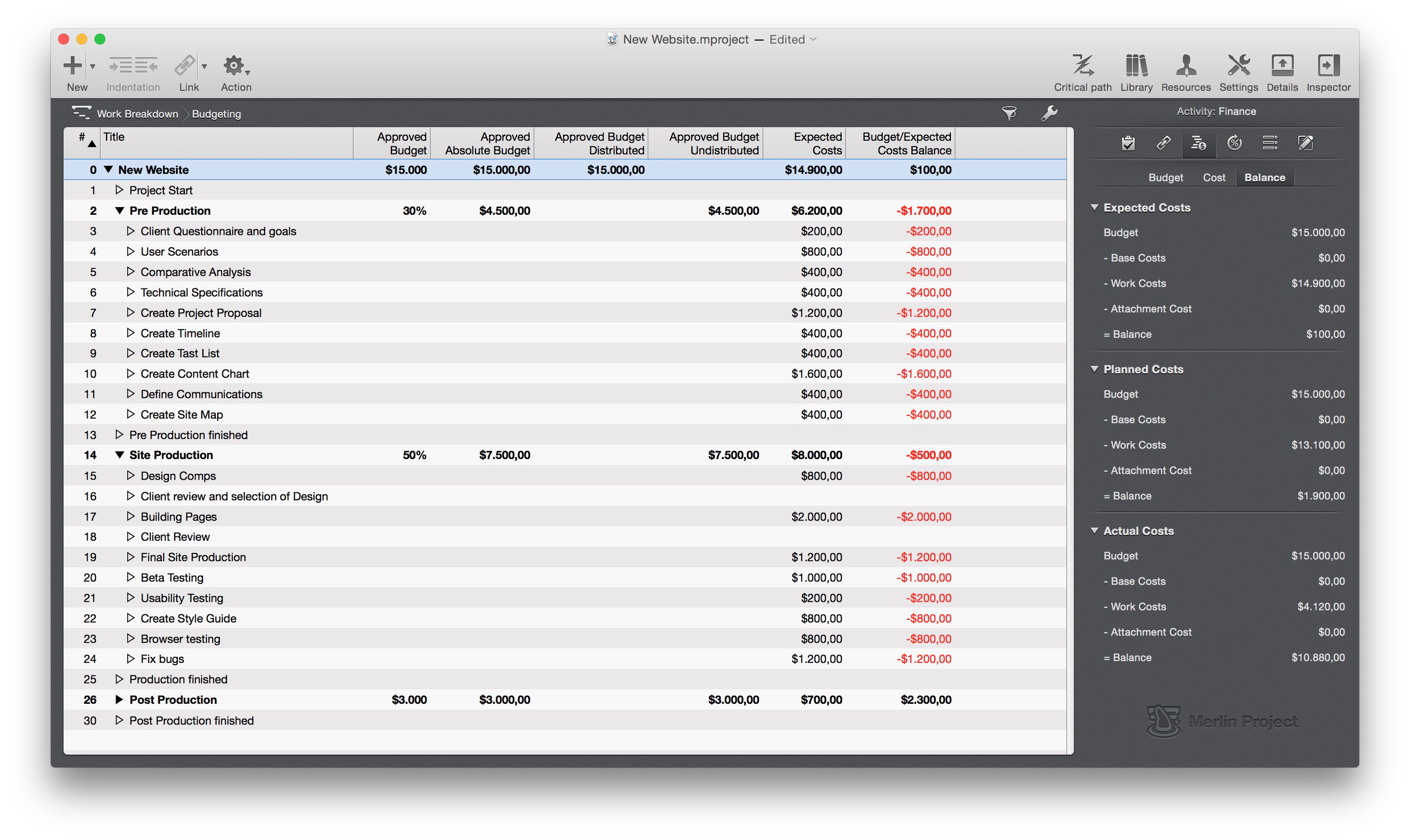Click the wrench view options icon
Viewport: 1410px width, 840px height.
(x=1050, y=114)
